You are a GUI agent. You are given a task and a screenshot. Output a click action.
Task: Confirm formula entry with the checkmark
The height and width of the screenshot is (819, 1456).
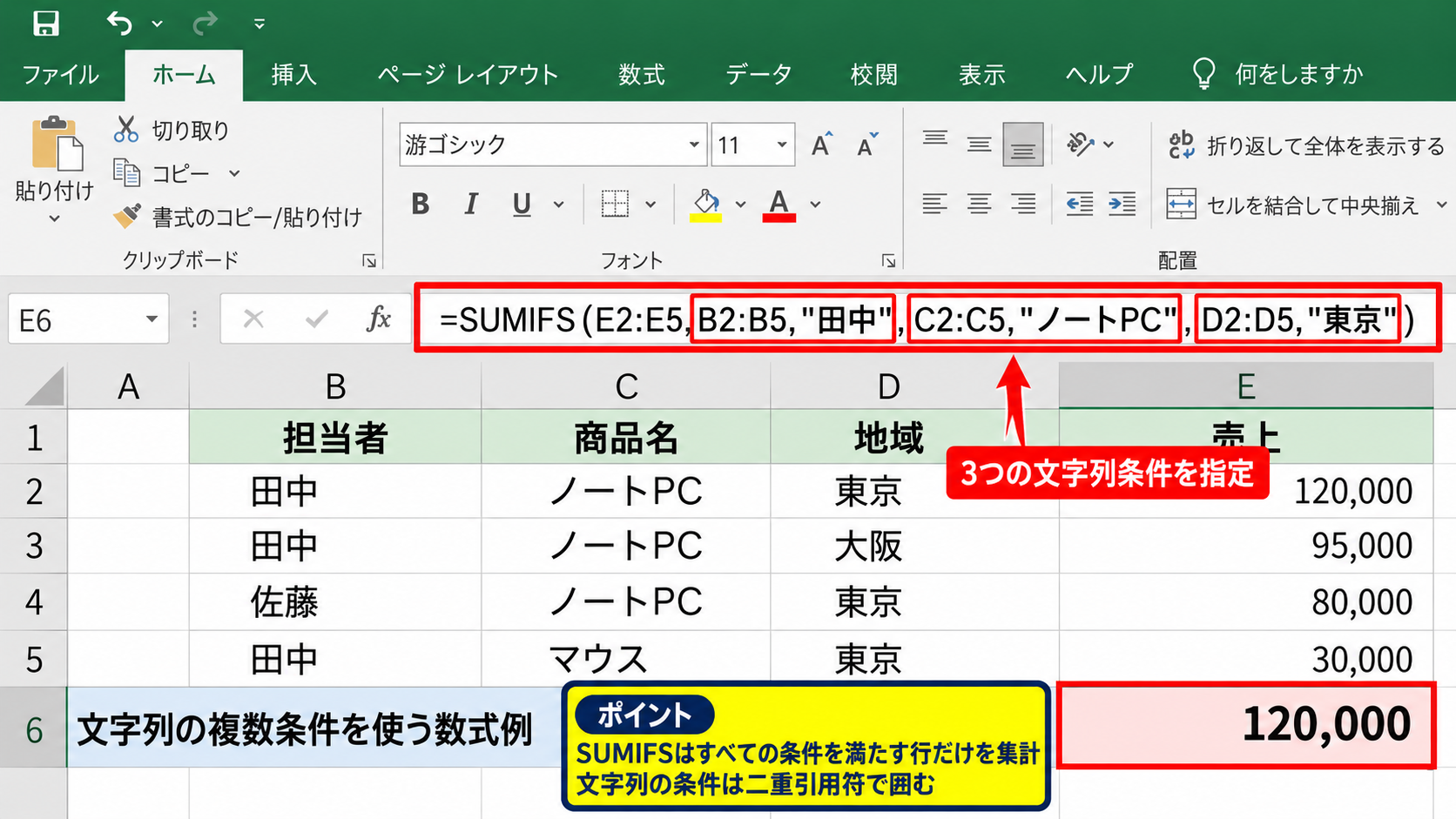click(317, 319)
